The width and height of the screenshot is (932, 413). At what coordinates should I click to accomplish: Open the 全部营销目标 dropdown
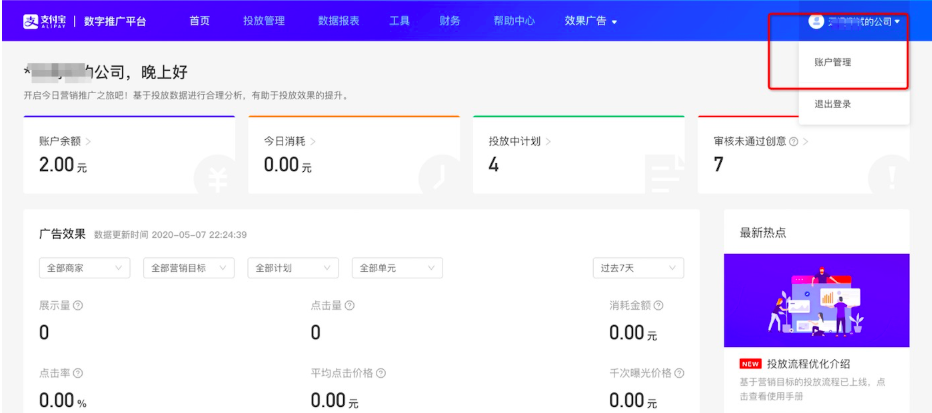point(189,268)
